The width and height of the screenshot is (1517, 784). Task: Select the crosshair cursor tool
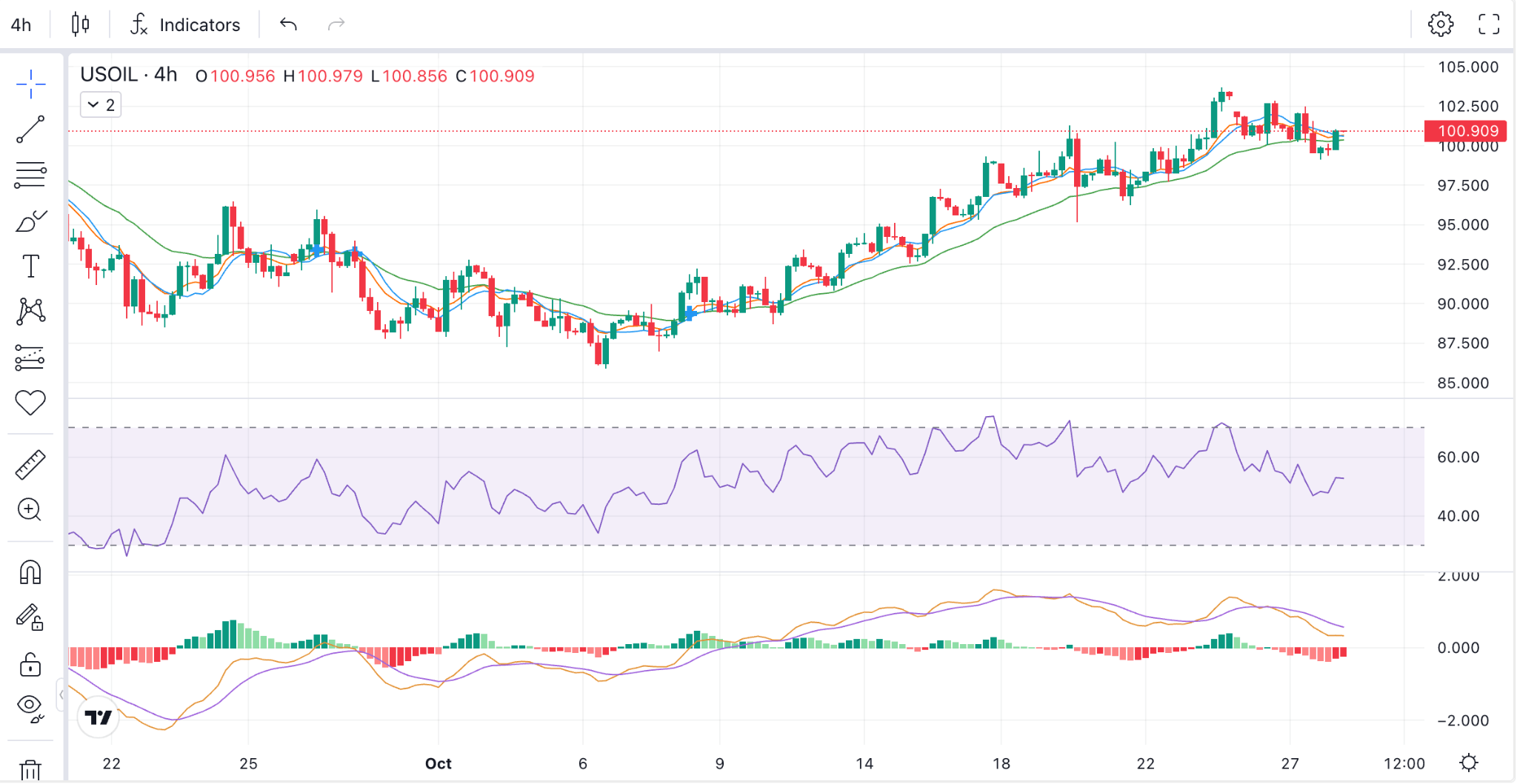(x=30, y=84)
